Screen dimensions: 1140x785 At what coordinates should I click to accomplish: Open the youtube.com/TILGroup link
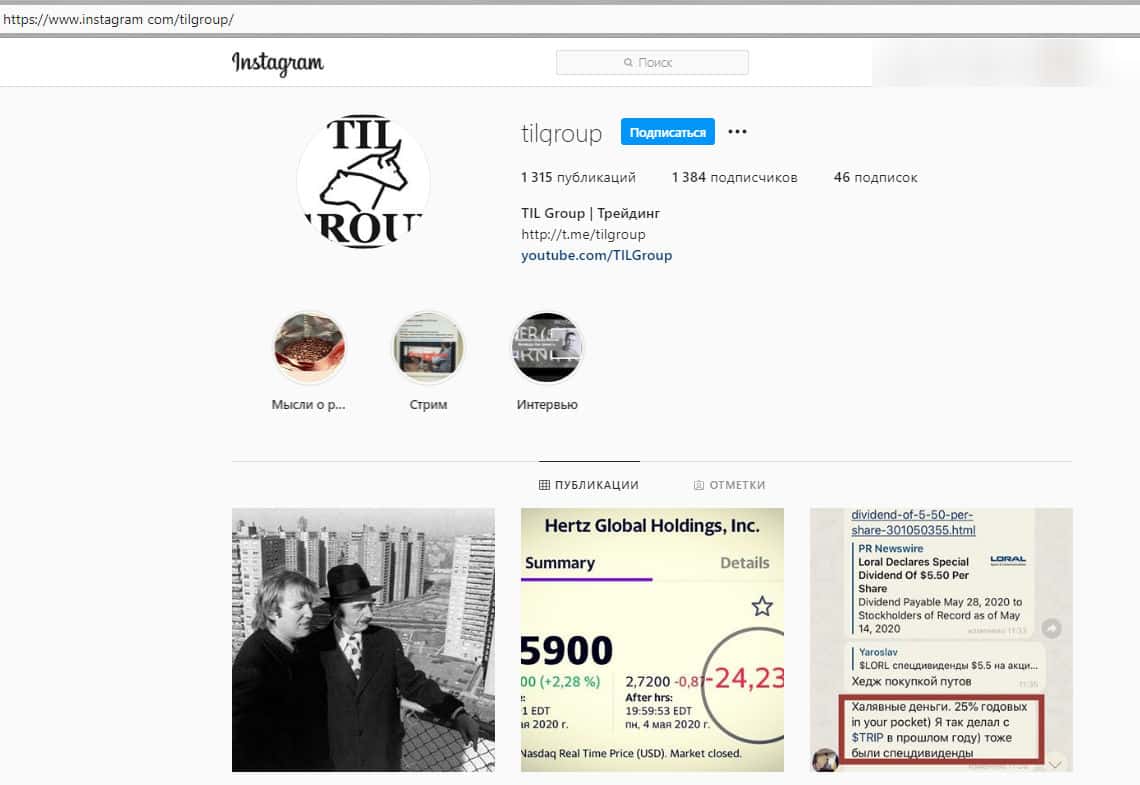(597, 255)
